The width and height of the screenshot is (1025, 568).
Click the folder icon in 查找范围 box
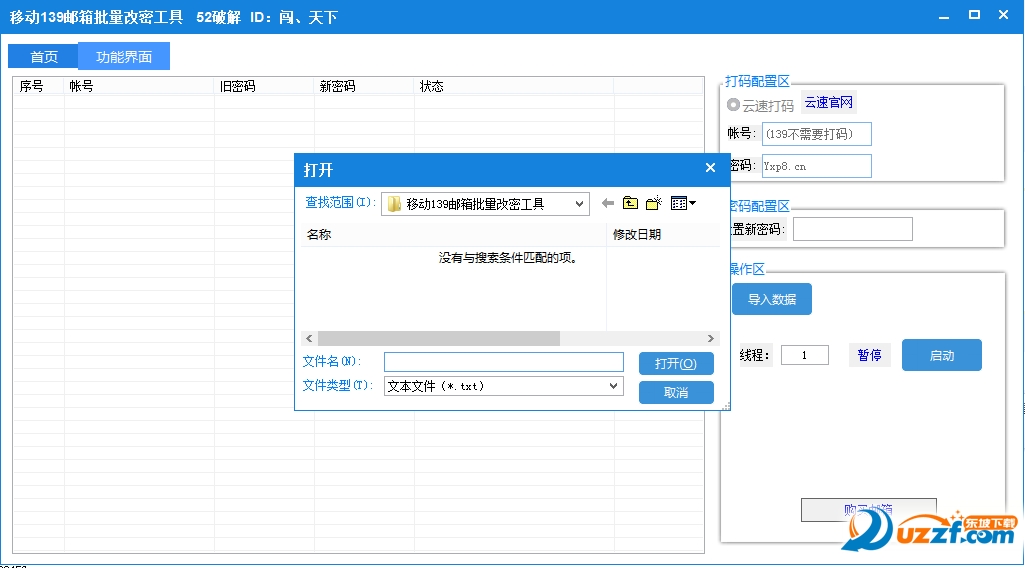pos(395,204)
